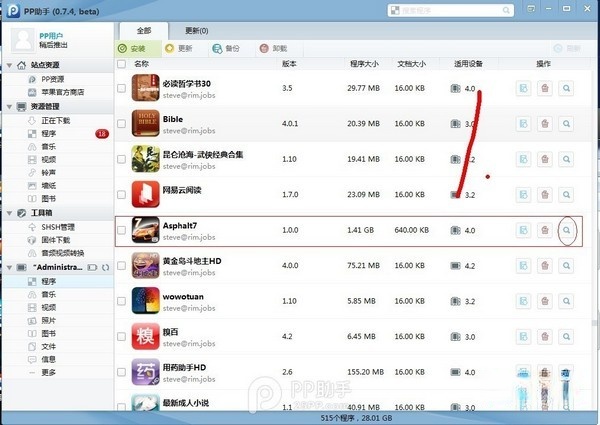Click the user avatar picture

coord(23,40)
